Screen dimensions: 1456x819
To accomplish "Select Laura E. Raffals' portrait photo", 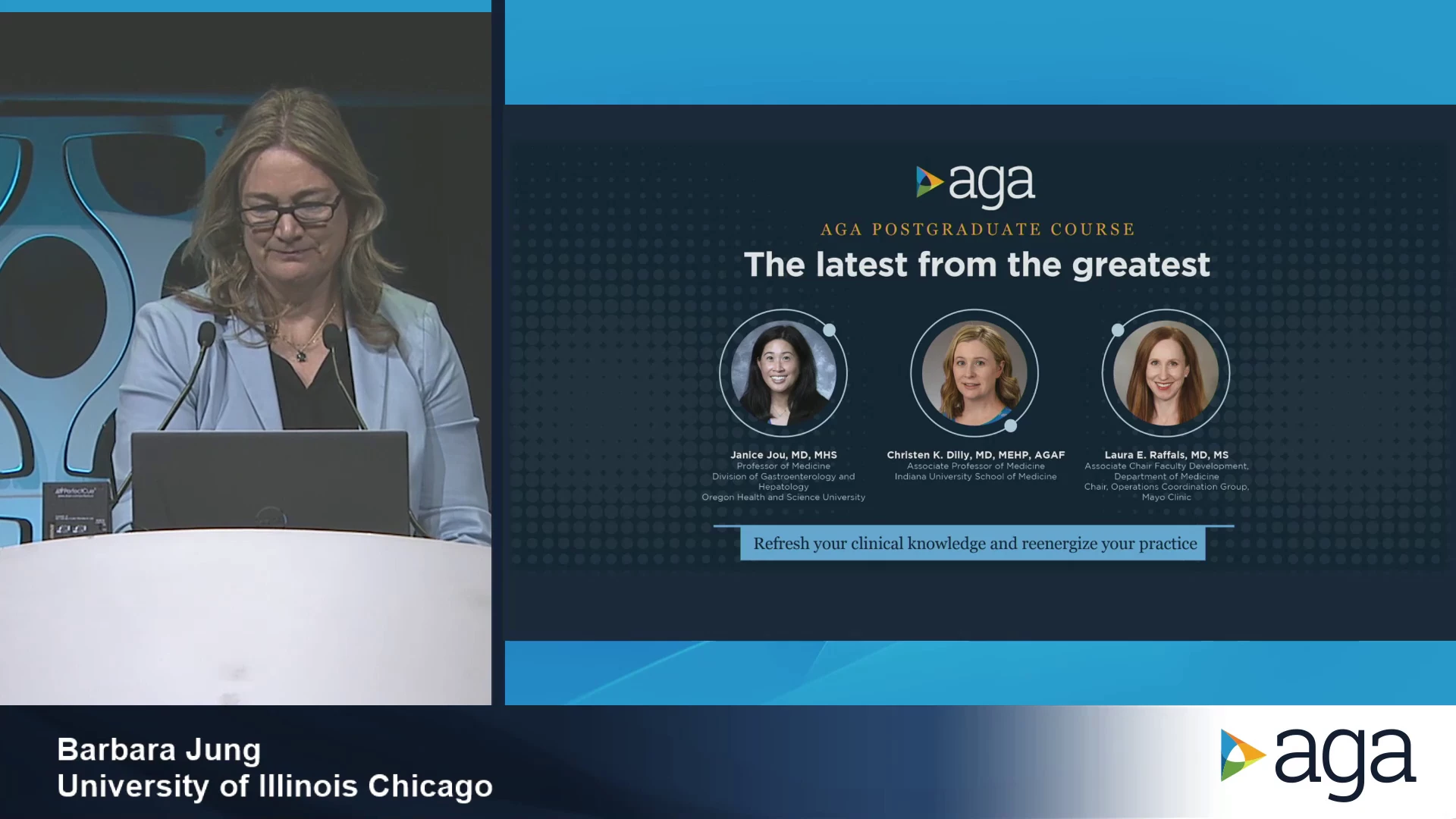I will [x=1166, y=372].
